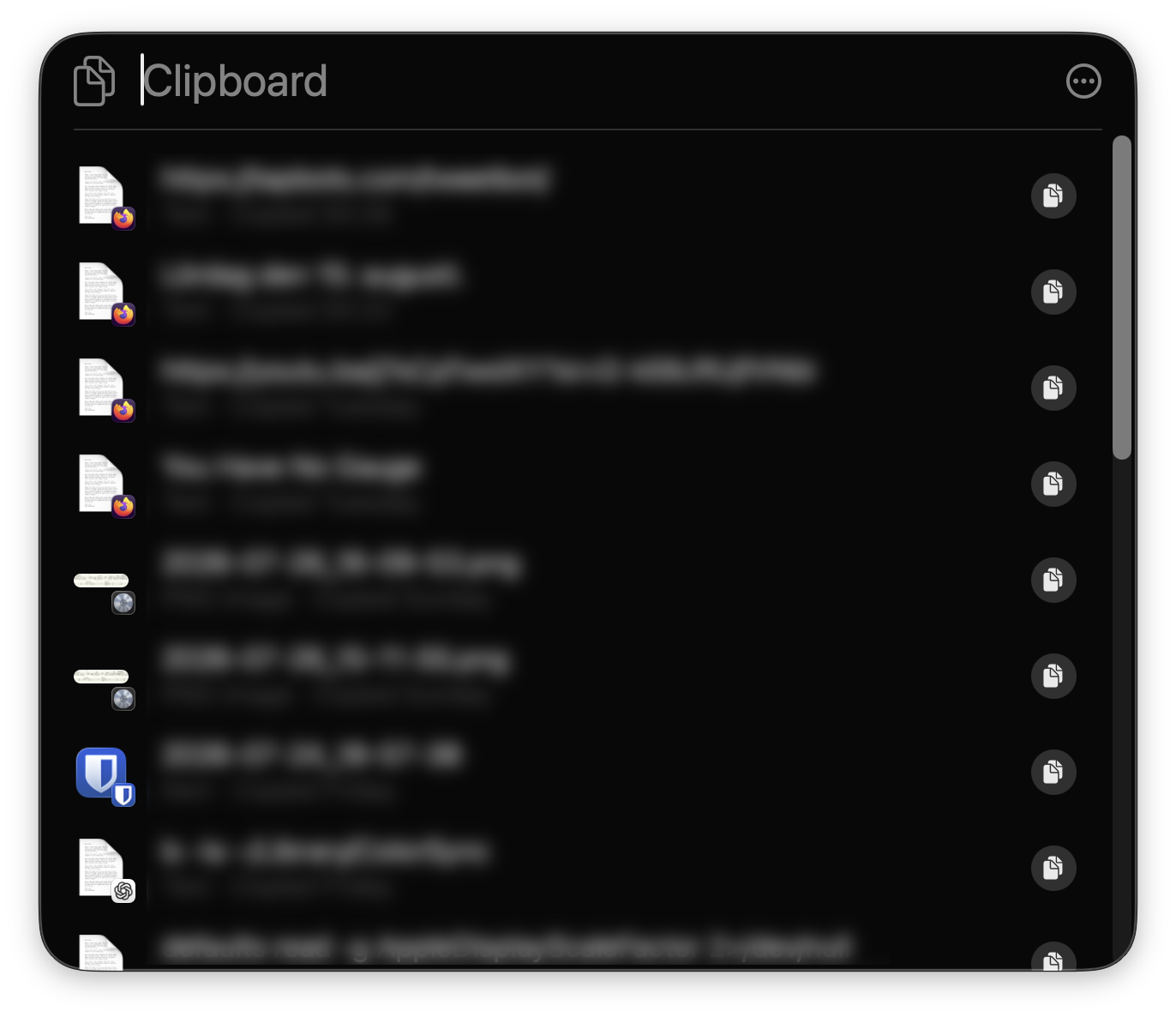Click the vertical scrollbar thumb
1176x1017 pixels.
1121,298
